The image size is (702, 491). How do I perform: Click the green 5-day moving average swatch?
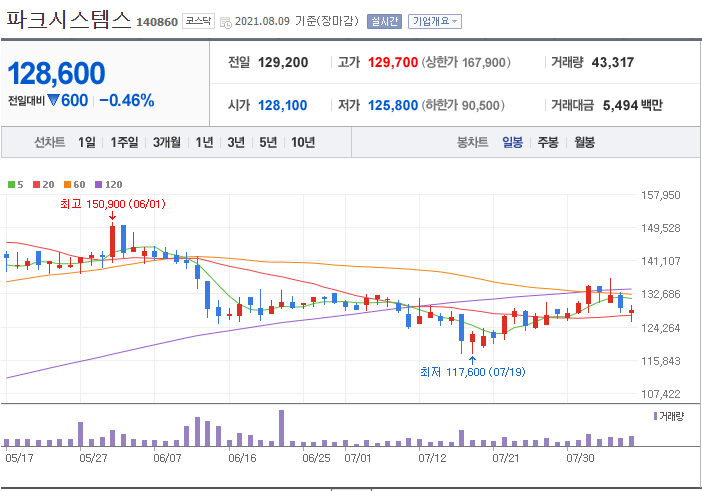[x=12, y=184]
